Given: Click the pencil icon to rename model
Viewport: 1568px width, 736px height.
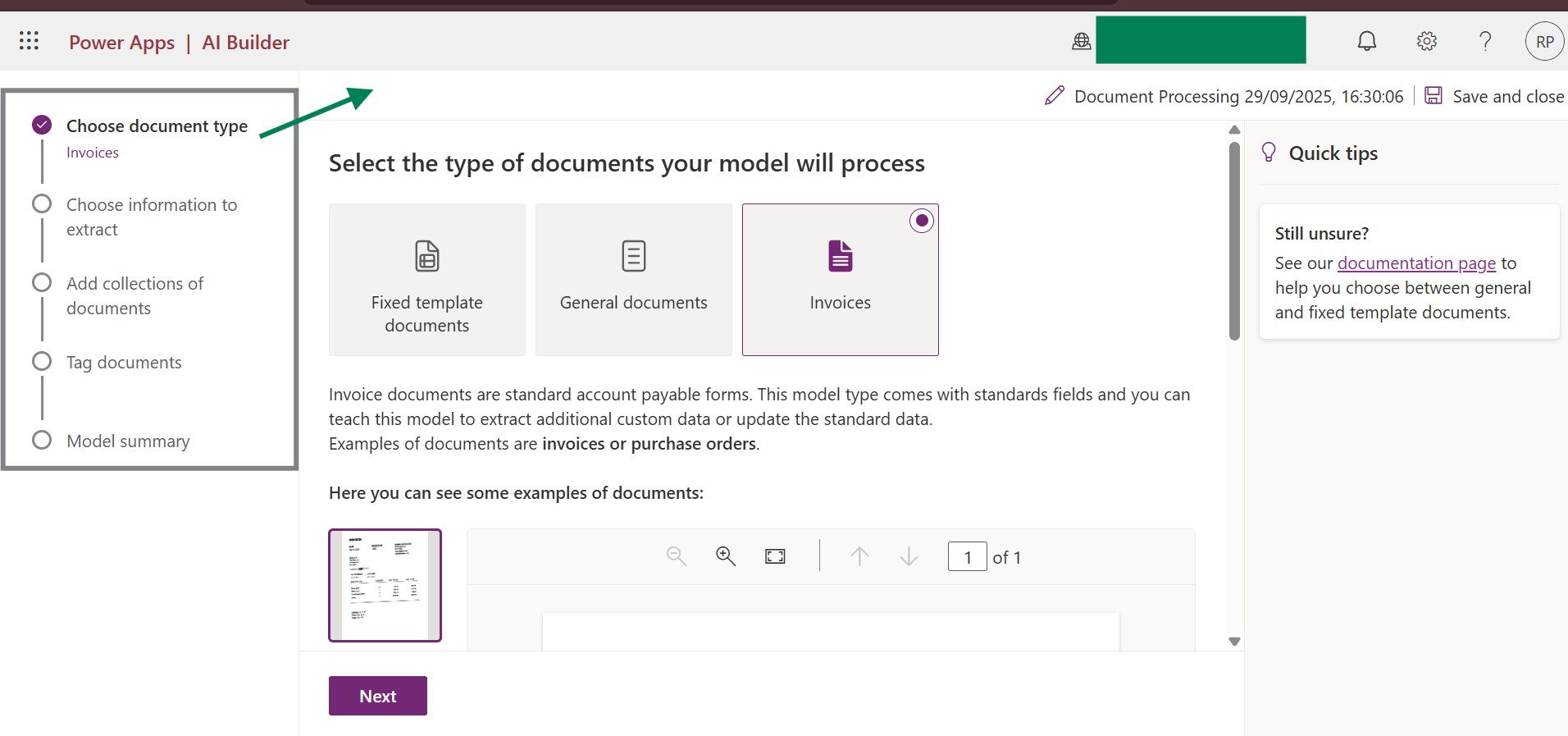Looking at the screenshot, I should pyautogui.click(x=1055, y=96).
